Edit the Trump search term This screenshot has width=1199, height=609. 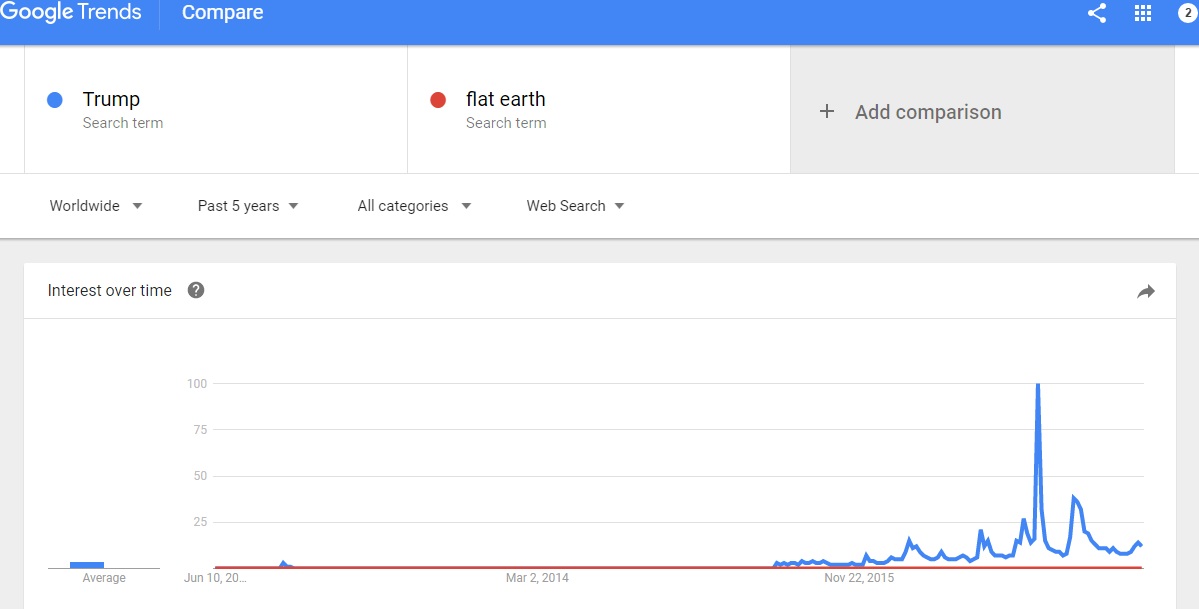click(x=112, y=99)
